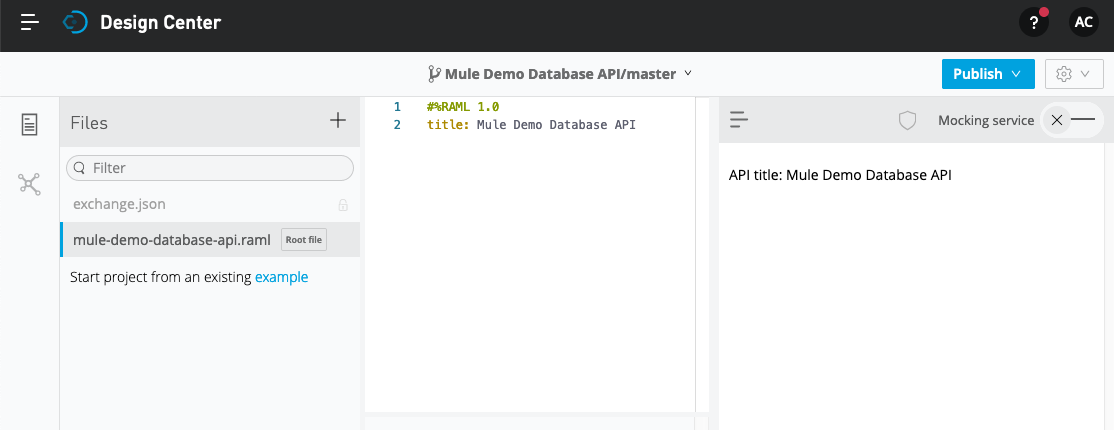Open the dependencies graph icon in sidebar
Viewport: 1114px width, 430px height.
click(x=30, y=183)
